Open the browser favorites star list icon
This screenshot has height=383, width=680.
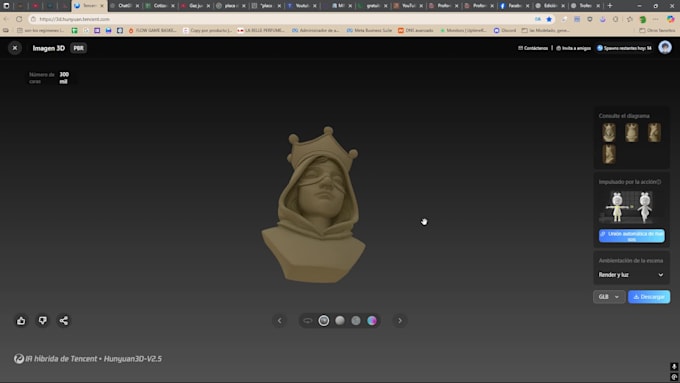629,19
